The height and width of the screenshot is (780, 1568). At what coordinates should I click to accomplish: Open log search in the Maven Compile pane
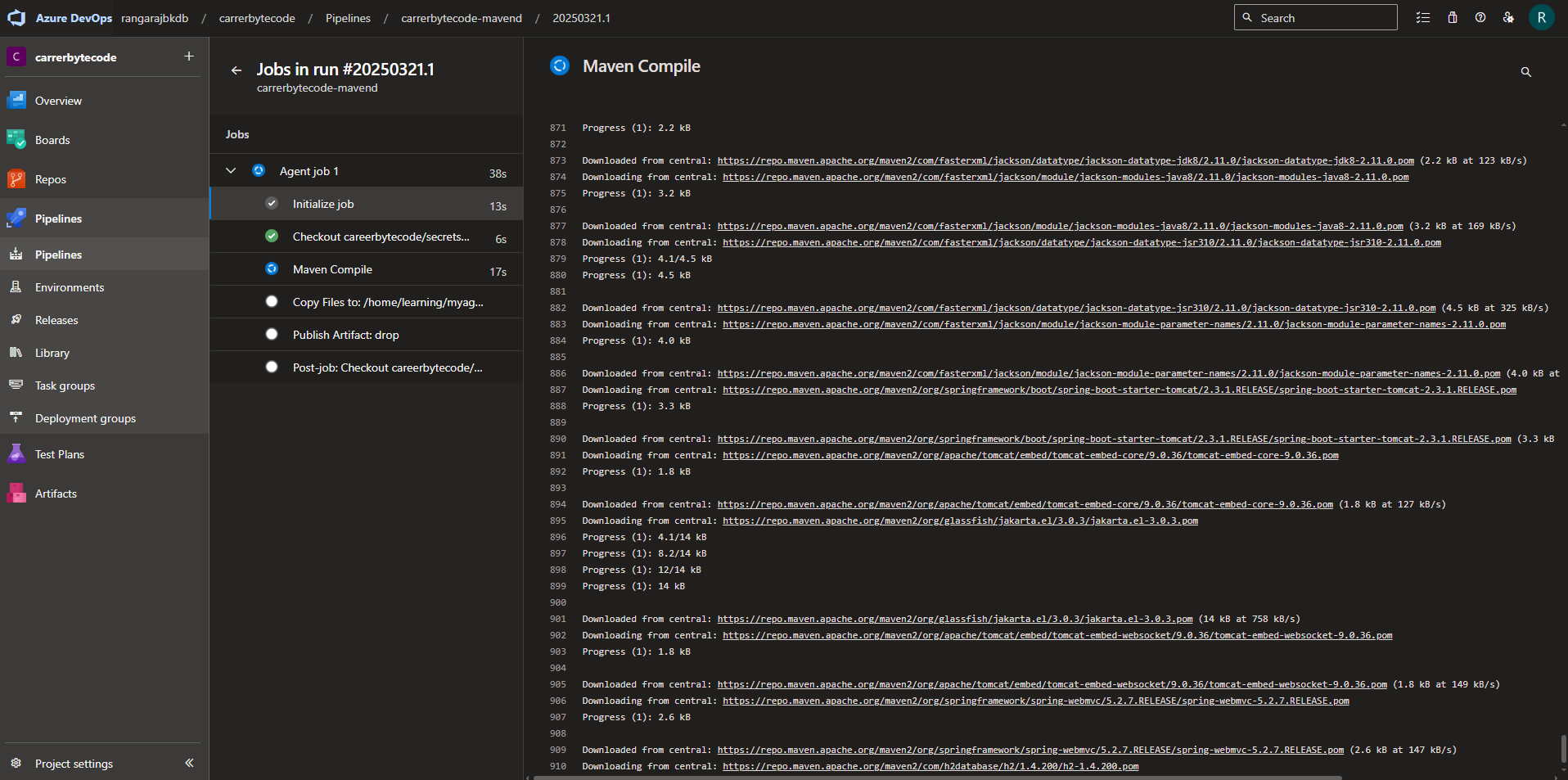click(1525, 72)
